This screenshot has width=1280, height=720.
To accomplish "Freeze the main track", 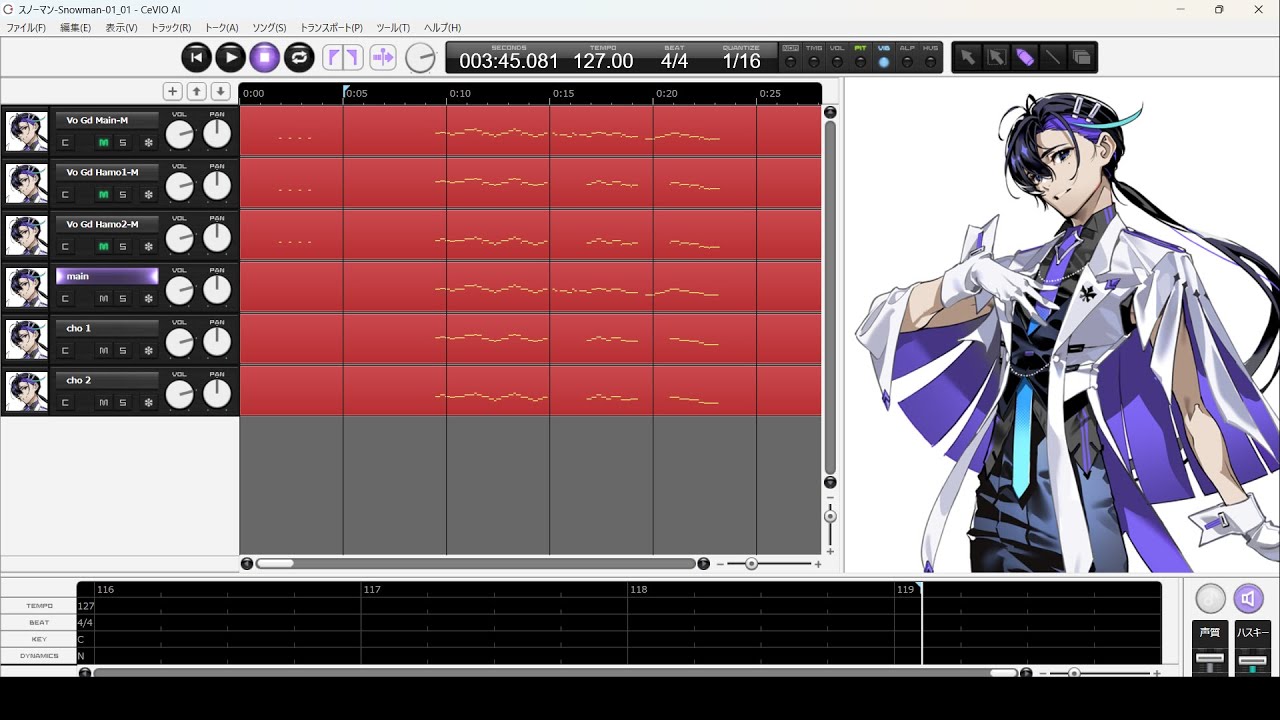I will [148, 298].
